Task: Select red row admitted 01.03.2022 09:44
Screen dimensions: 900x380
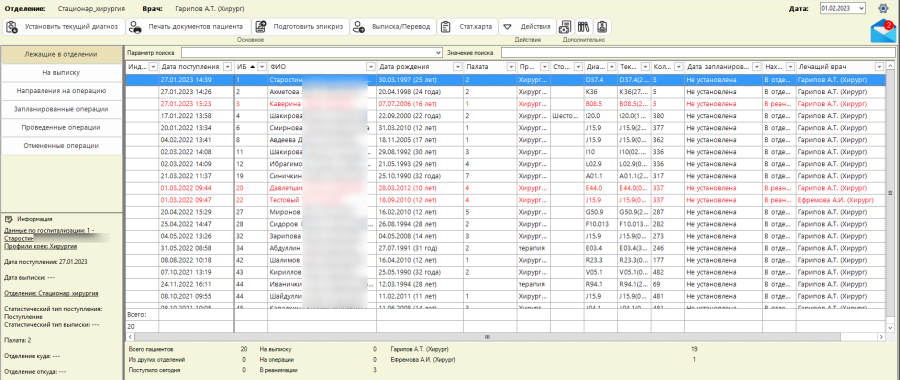Action: (x=505, y=188)
